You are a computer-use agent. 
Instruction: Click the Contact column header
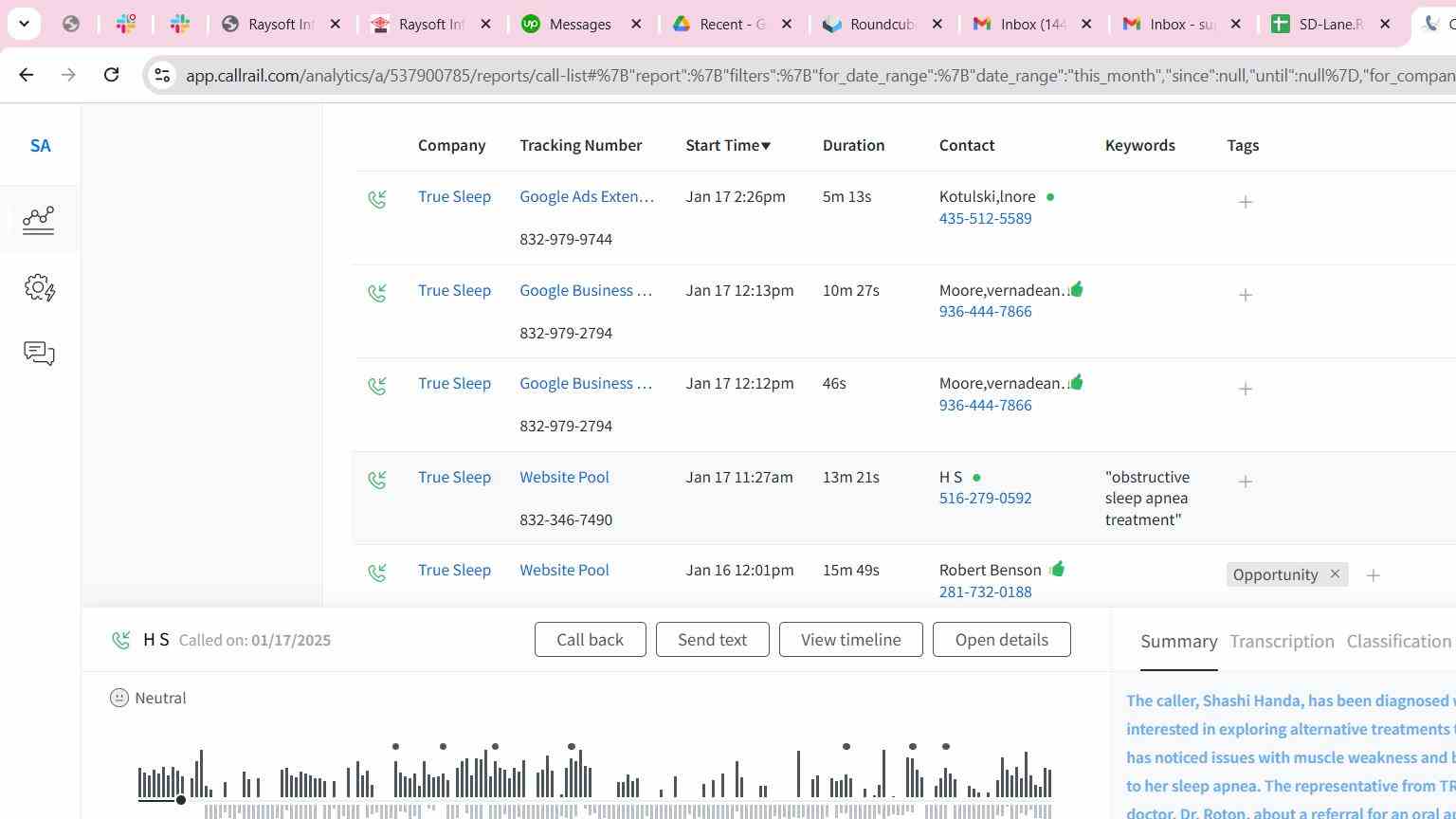[x=967, y=145]
